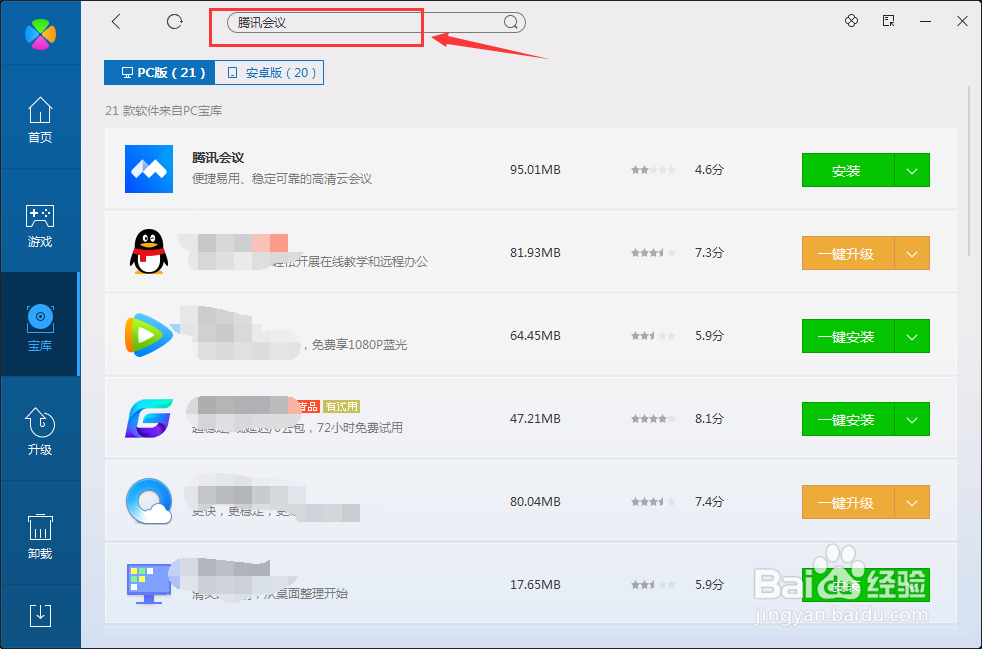982x649 pixels.
Task: Expand upgrade options for 80.04MB row
Action: point(912,502)
